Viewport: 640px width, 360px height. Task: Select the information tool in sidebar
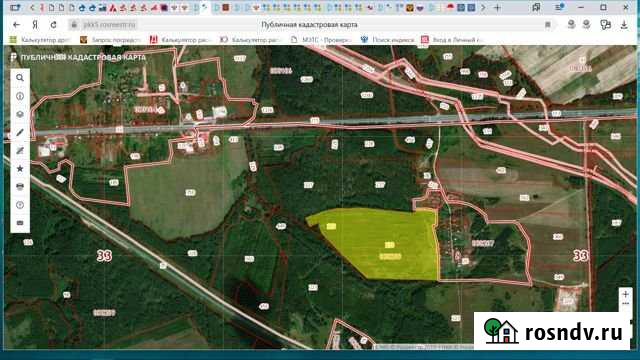[20, 96]
